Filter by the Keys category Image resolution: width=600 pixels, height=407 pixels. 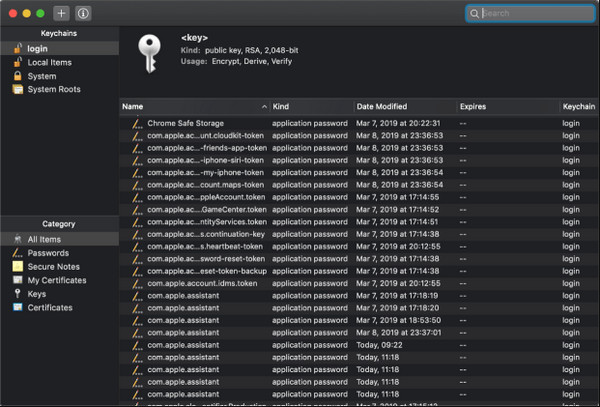click(39, 294)
